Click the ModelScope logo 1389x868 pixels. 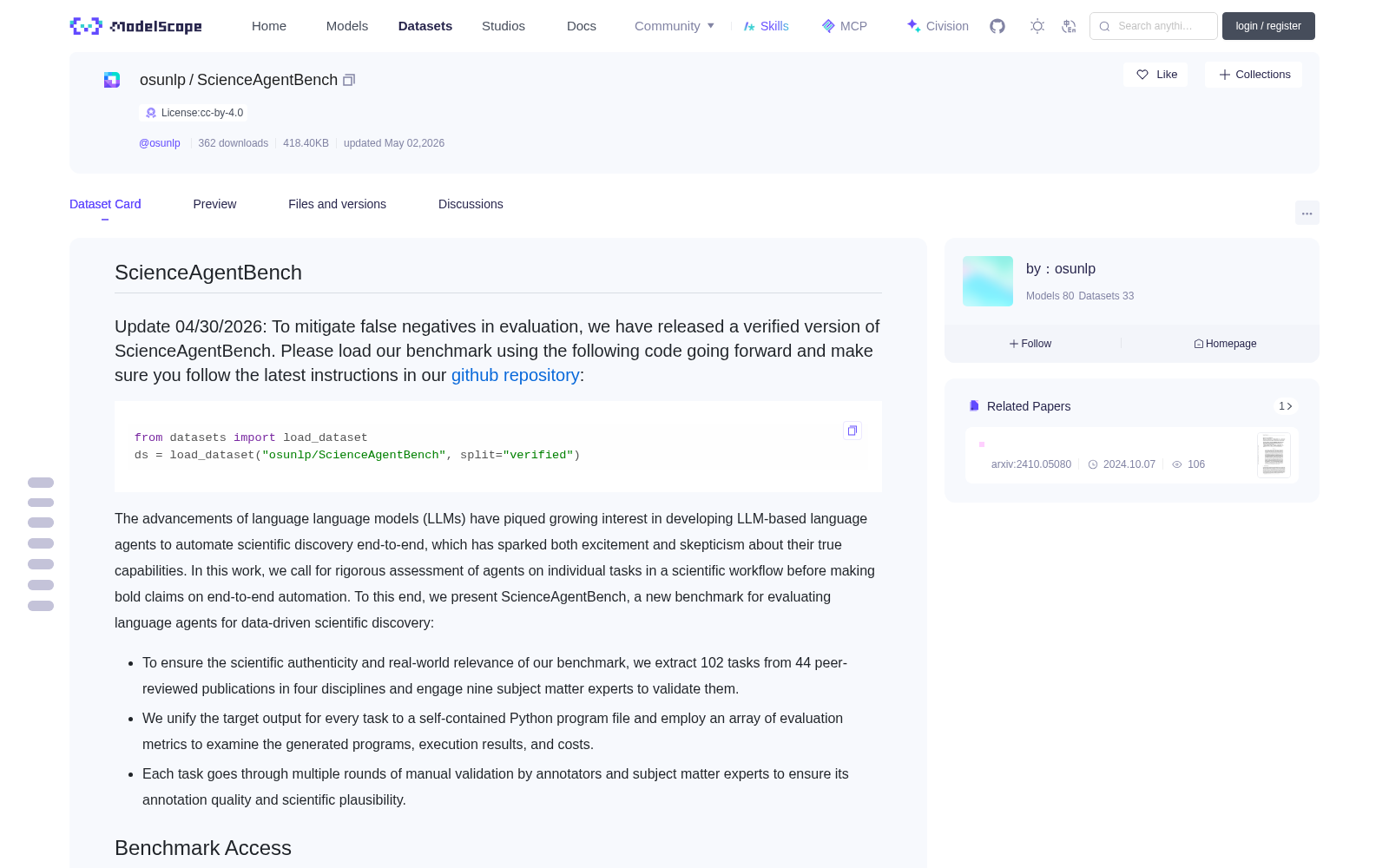click(x=136, y=26)
